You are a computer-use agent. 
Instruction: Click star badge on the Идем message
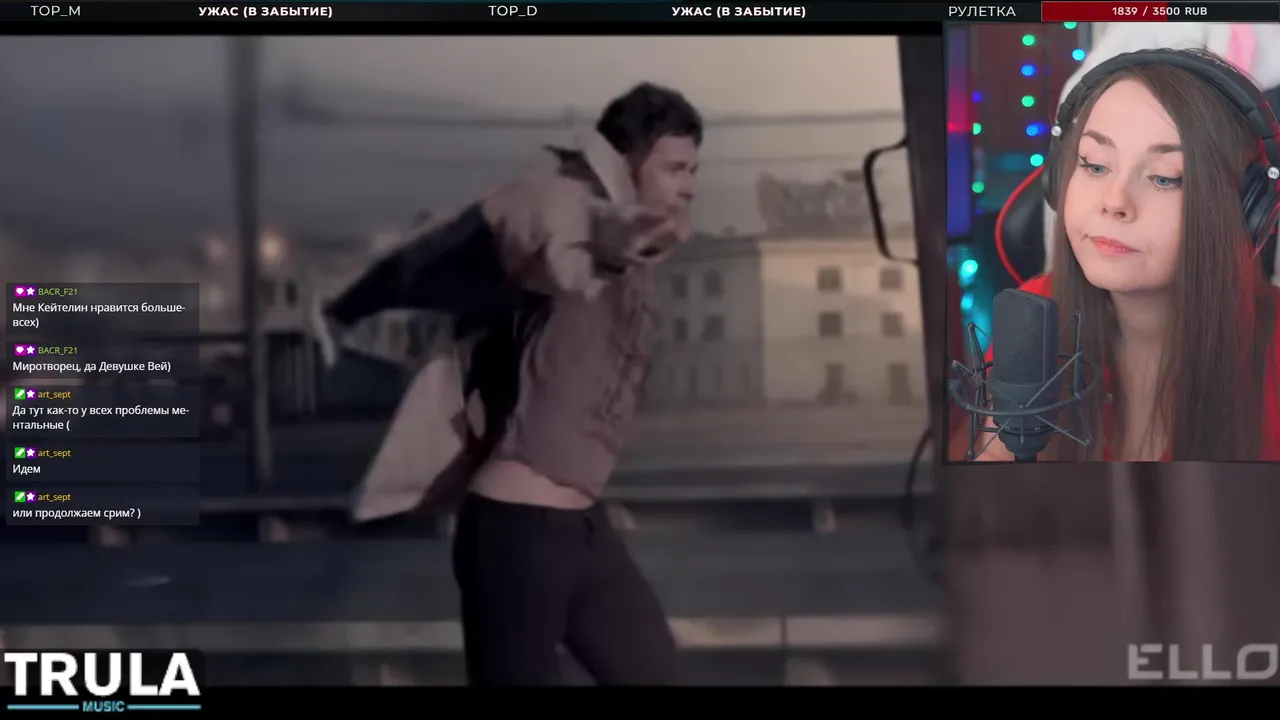pyautogui.click(x=30, y=453)
